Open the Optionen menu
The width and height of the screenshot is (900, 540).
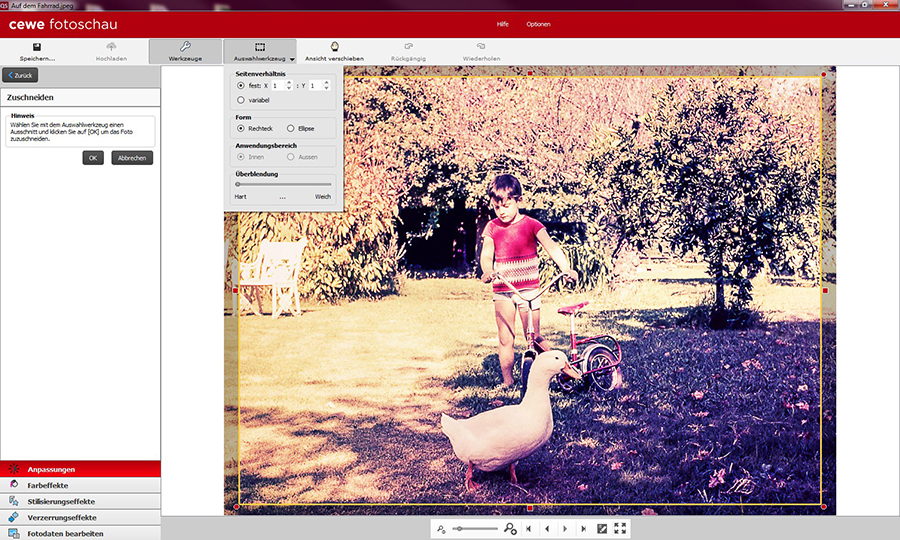(x=538, y=24)
